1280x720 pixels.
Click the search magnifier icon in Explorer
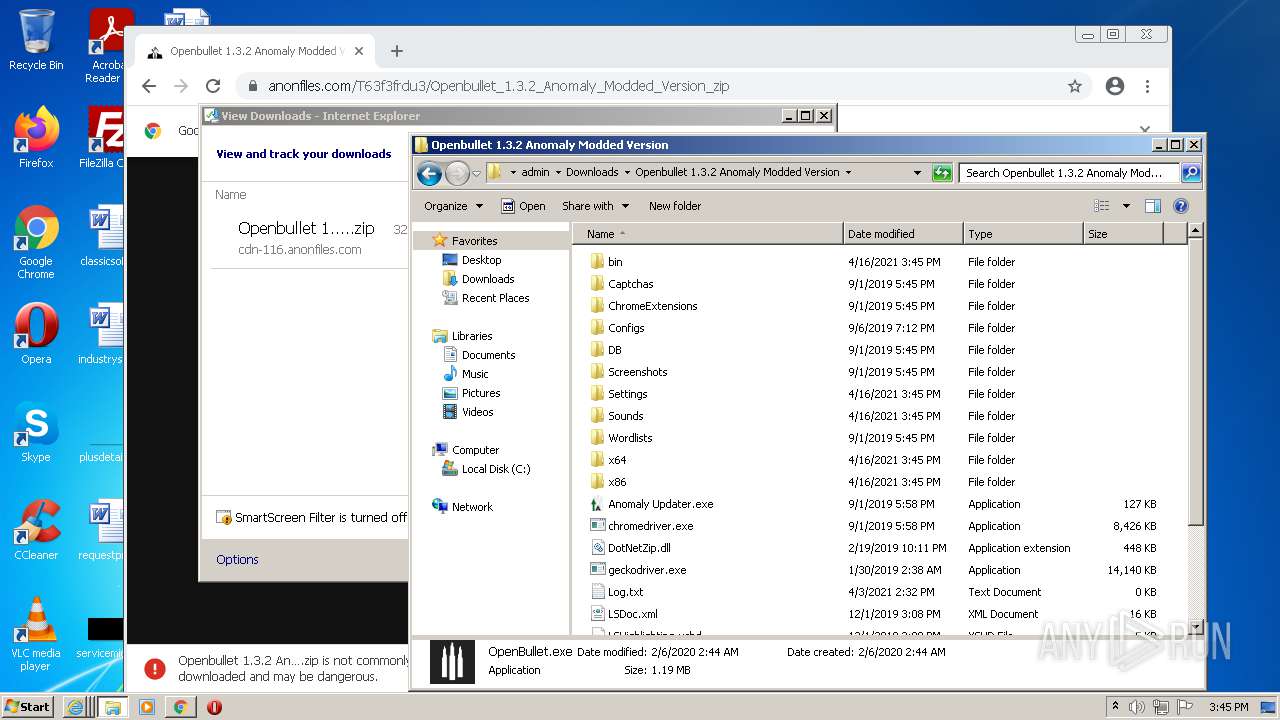pos(1190,173)
